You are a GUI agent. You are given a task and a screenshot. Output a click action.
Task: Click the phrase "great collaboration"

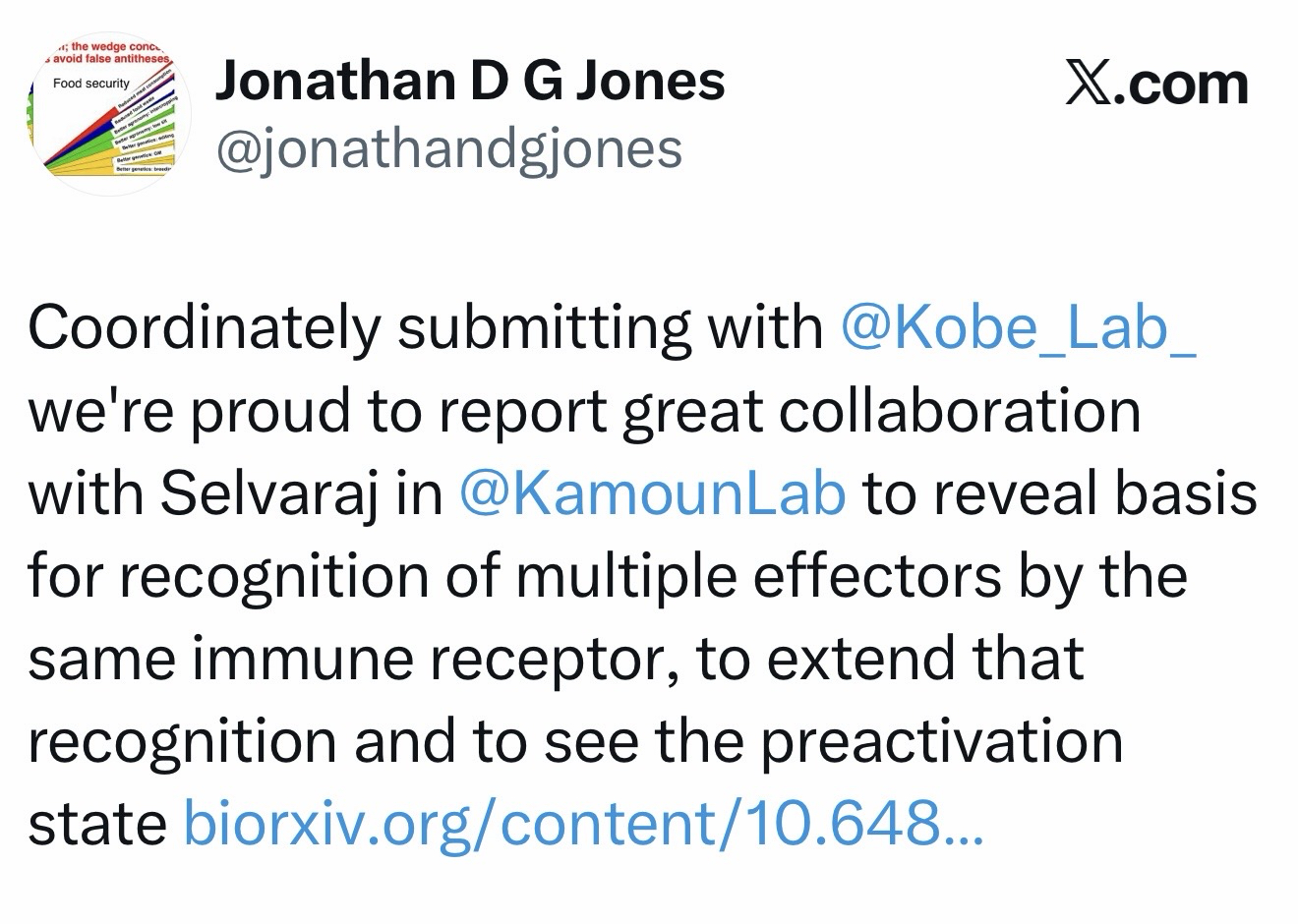click(x=881, y=411)
